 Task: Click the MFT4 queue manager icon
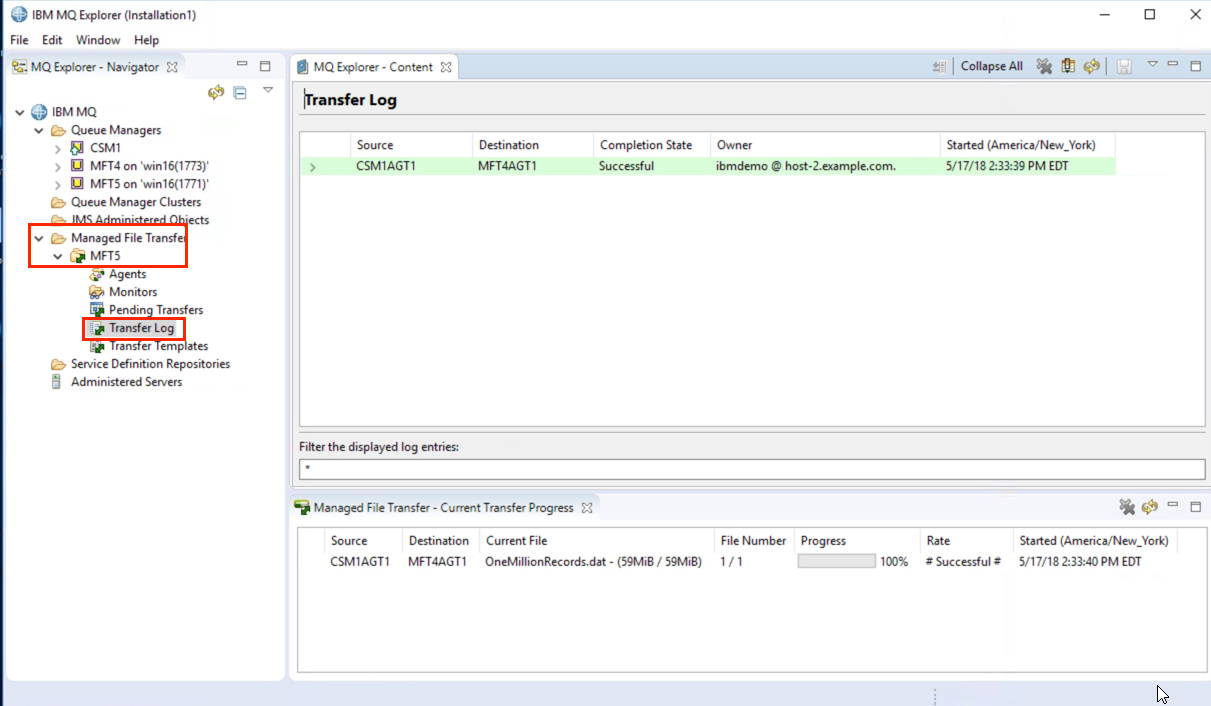[77, 166]
